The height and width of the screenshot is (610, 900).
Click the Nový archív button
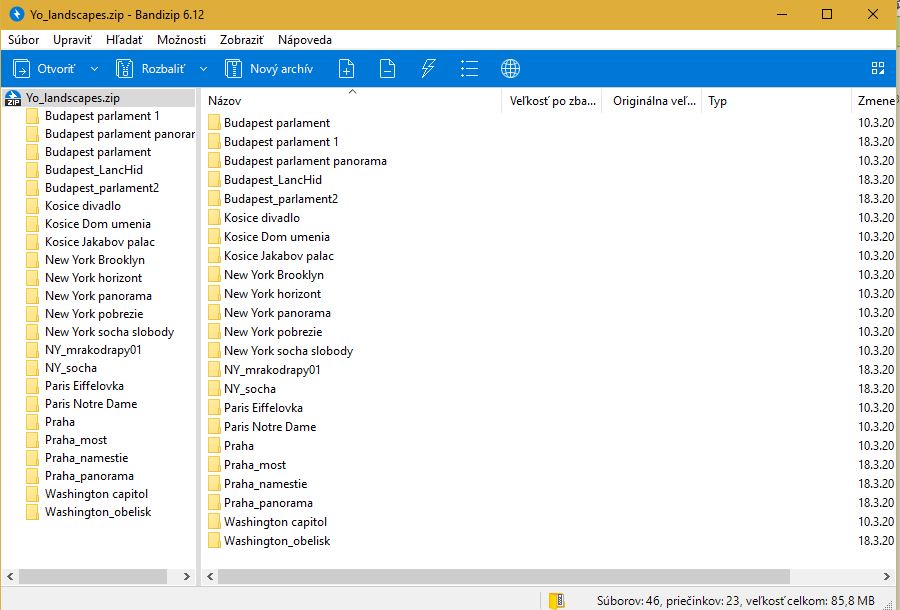click(270, 69)
